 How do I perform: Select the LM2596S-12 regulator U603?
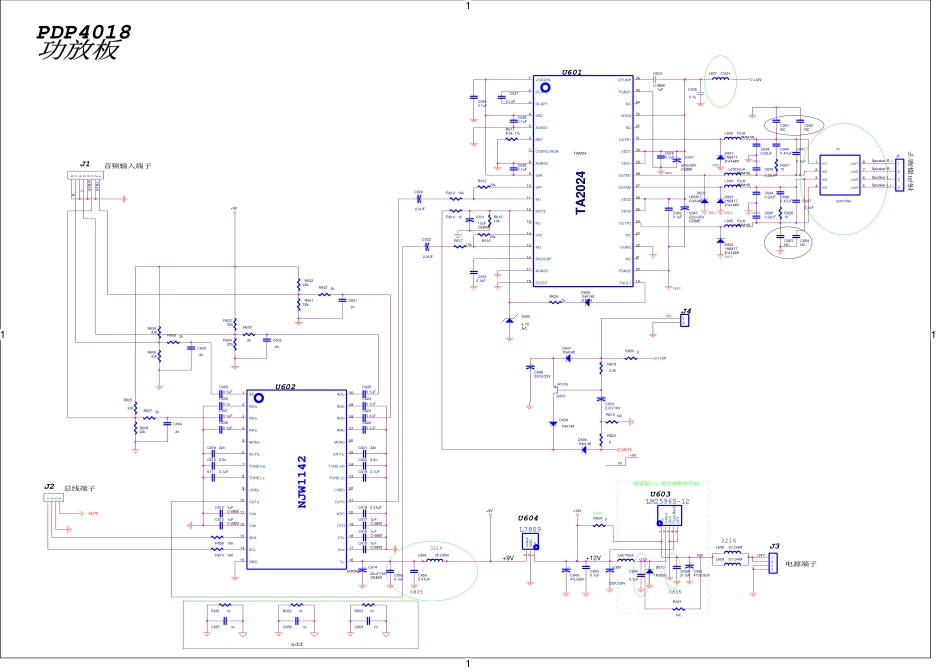point(667,516)
